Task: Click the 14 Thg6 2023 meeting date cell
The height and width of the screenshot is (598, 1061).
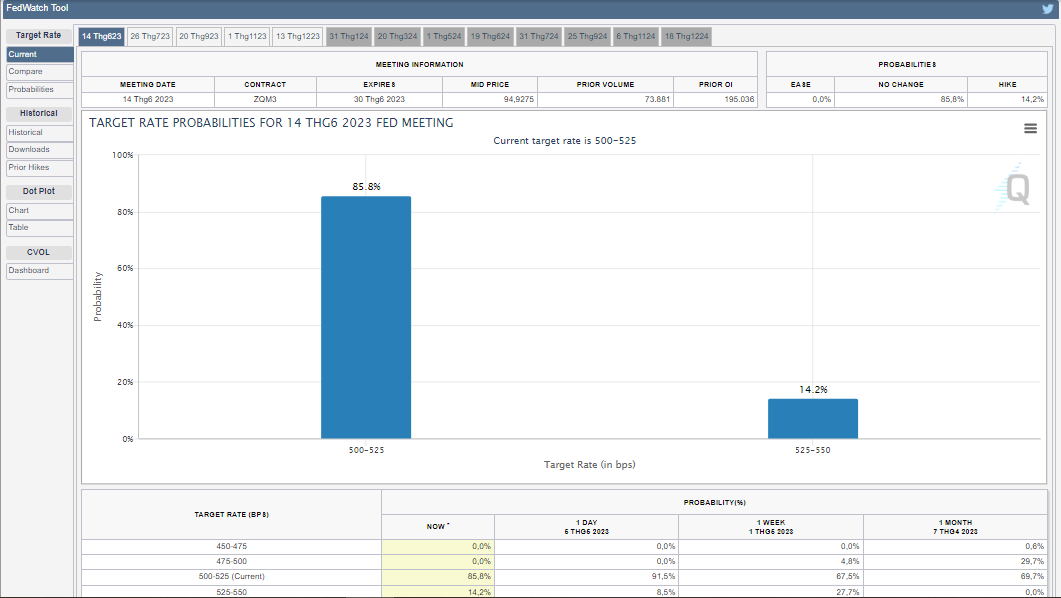Action: click(x=148, y=99)
